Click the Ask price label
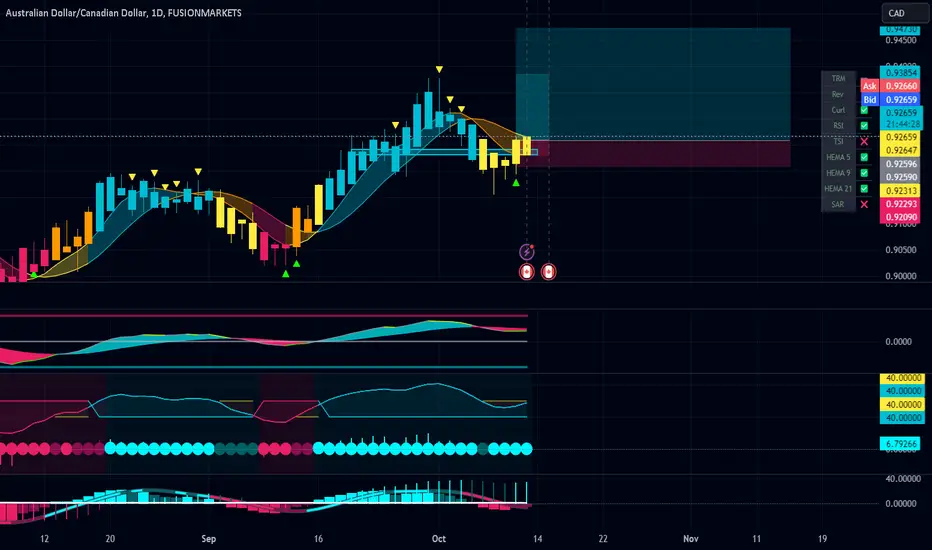Image resolution: width=932 pixels, height=550 pixels. click(x=870, y=86)
